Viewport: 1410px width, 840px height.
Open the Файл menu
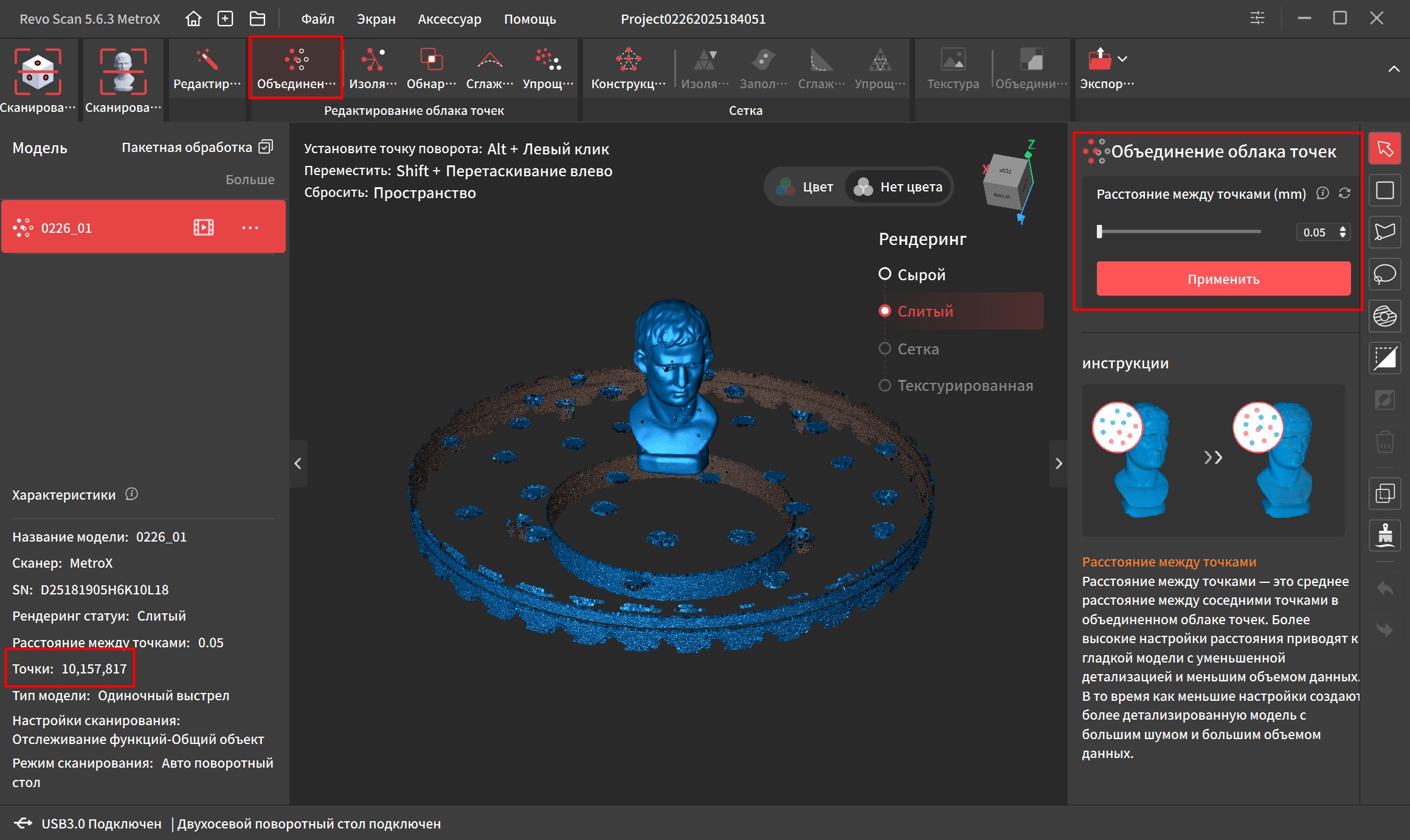pos(317,19)
